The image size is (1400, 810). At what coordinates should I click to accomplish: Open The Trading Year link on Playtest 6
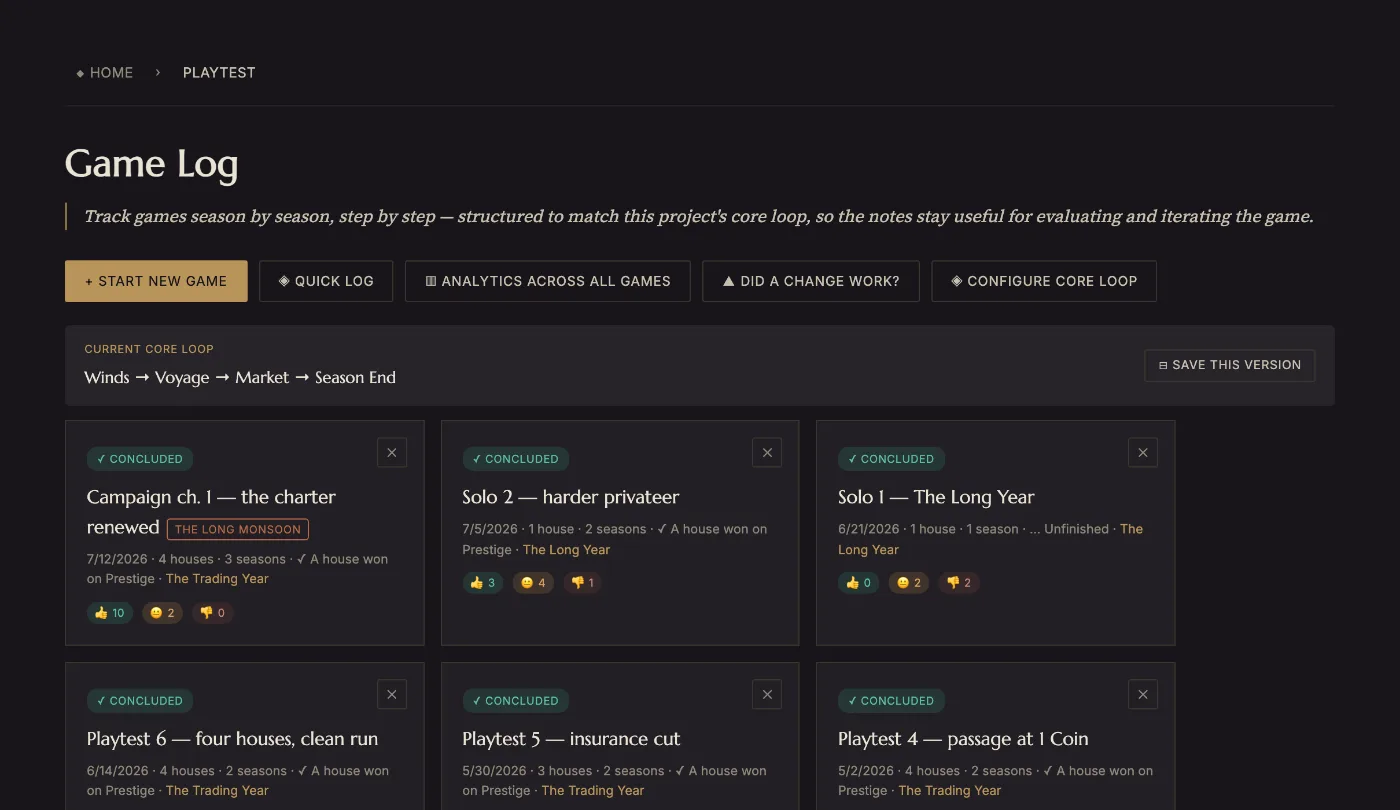217,791
